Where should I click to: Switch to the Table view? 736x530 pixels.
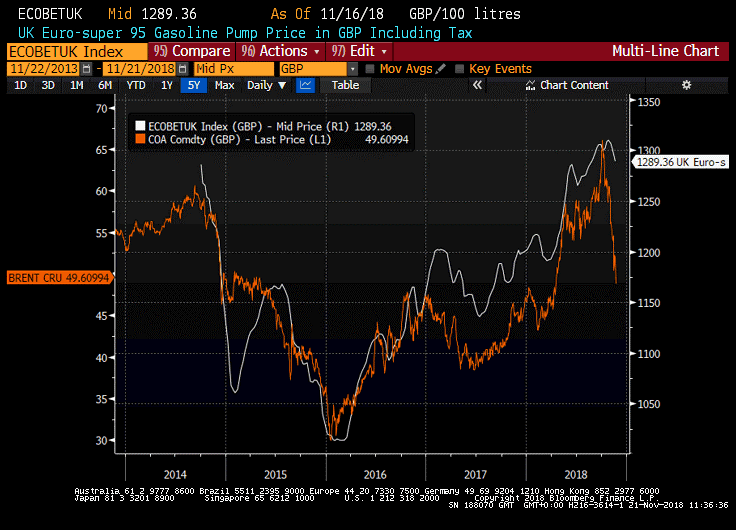click(x=345, y=85)
